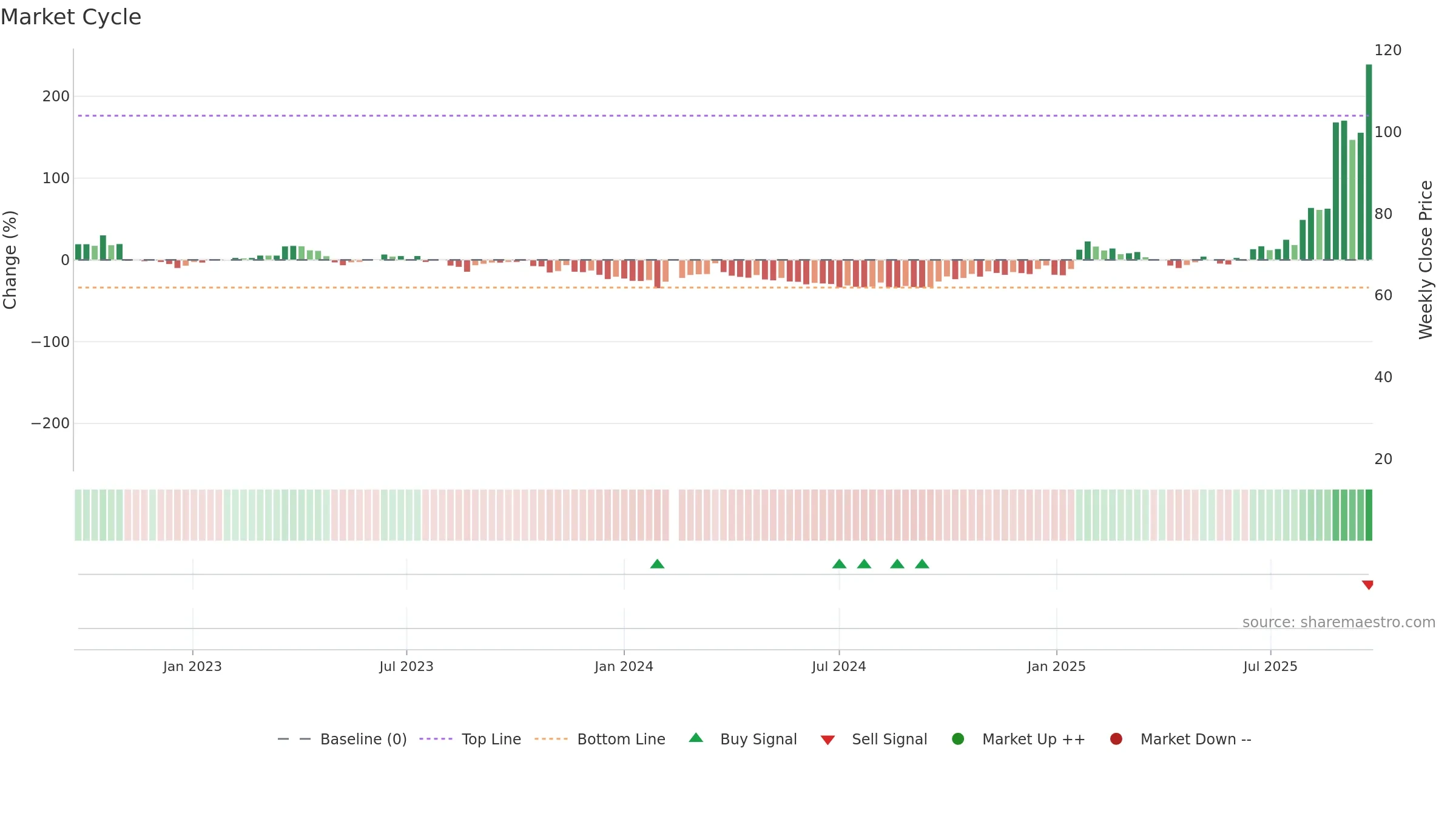Select the second buy signal marker after Jul 2024
Screen dimensions: 1456x819
(x=864, y=564)
